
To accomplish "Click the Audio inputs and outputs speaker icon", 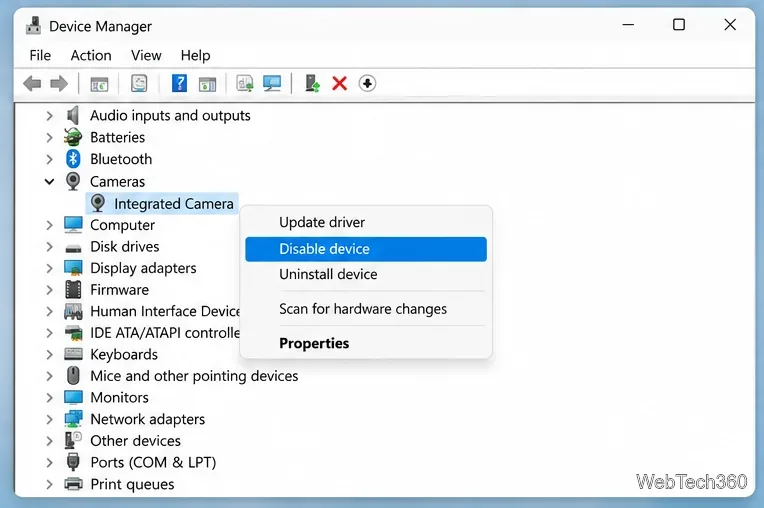I will tap(73, 115).
